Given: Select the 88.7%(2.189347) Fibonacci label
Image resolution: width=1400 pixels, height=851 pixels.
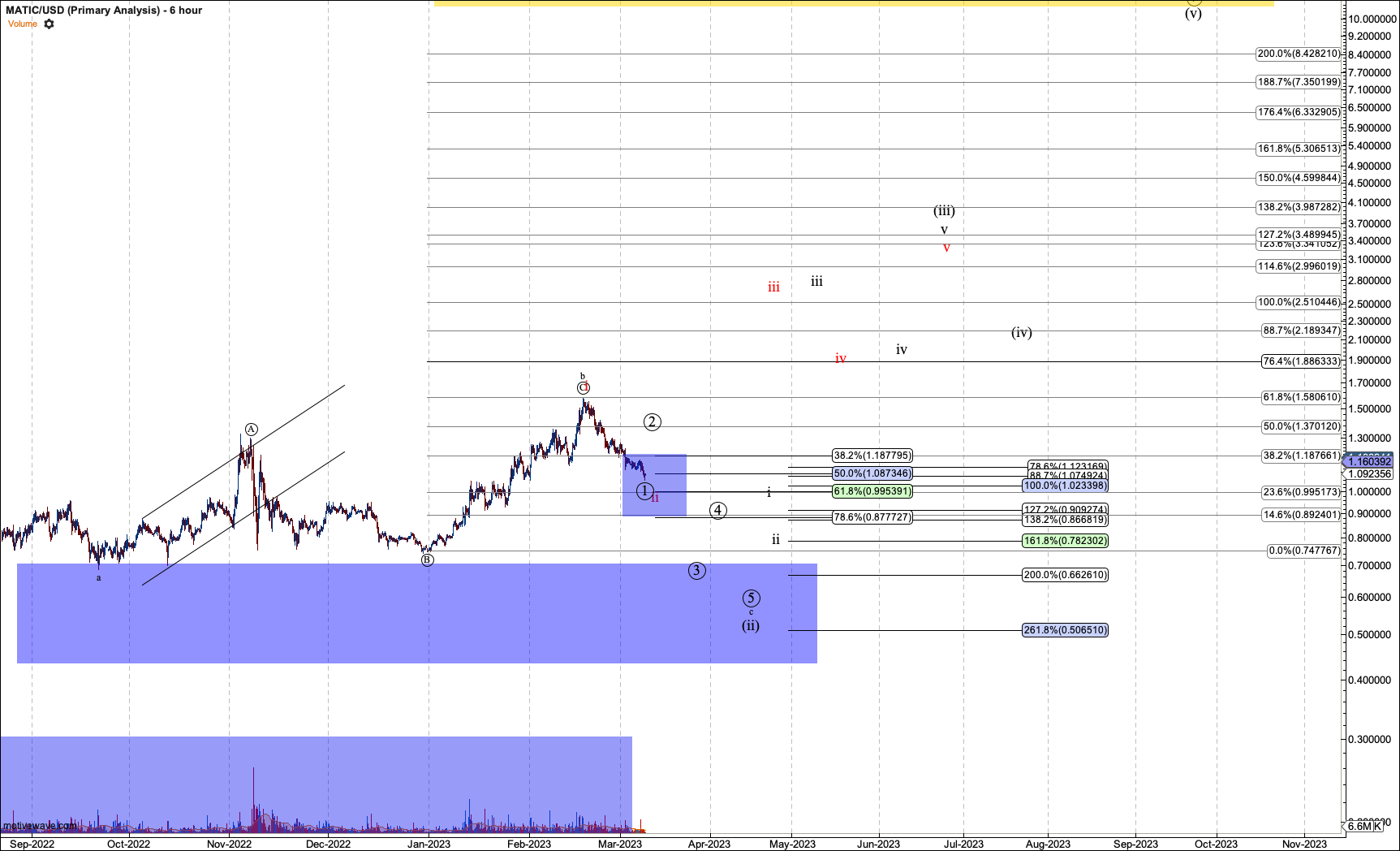Looking at the screenshot, I should pos(1302,330).
